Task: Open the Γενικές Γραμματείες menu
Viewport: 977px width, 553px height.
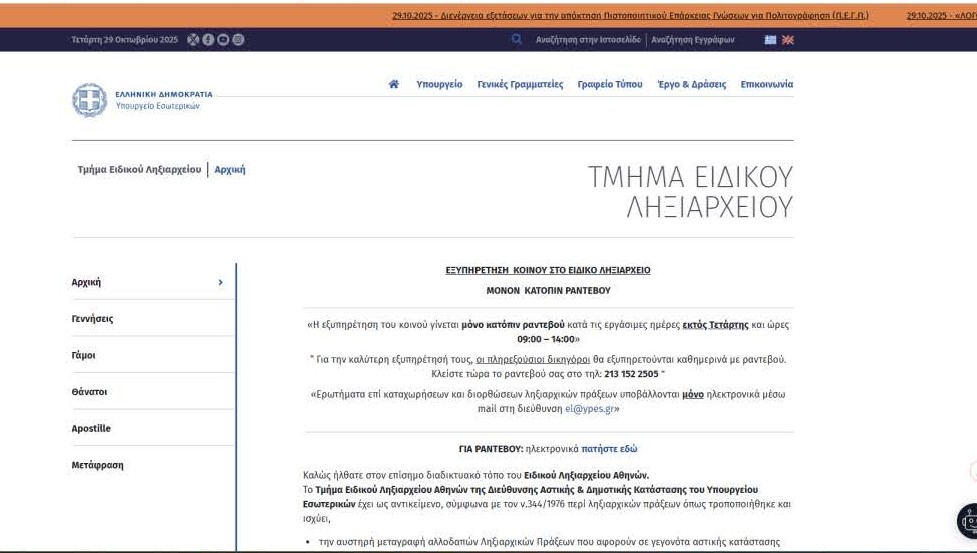Action: point(520,84)
